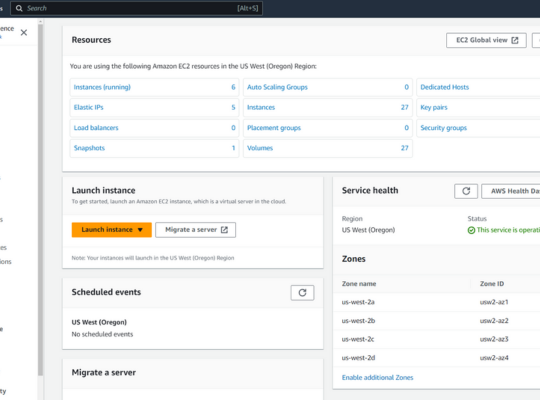Select zone row us-west-2b
The height and width of the screenshot is (400, 540).
click(x=436, y=321)
